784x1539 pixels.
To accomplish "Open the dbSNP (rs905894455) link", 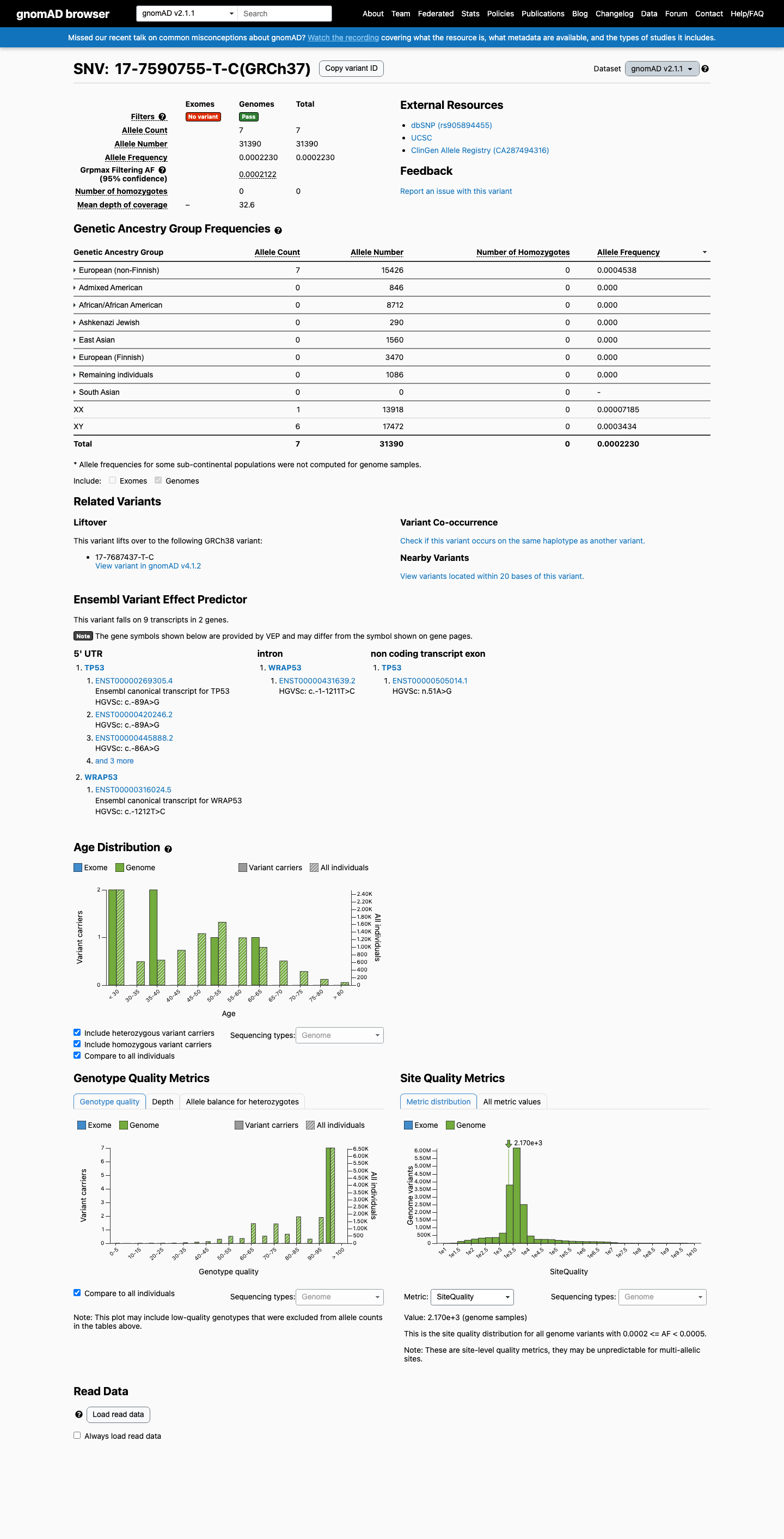I will coord(451,125).
